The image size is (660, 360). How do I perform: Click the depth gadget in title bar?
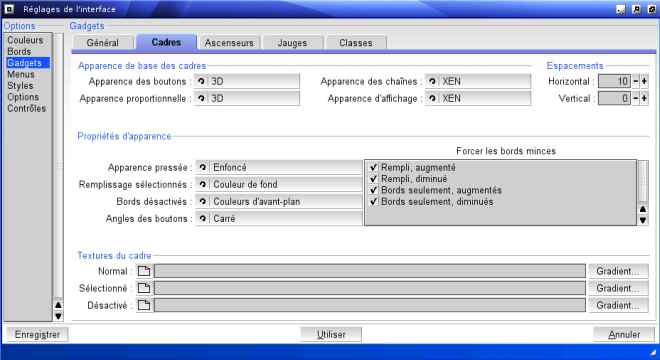coord(652,9)
